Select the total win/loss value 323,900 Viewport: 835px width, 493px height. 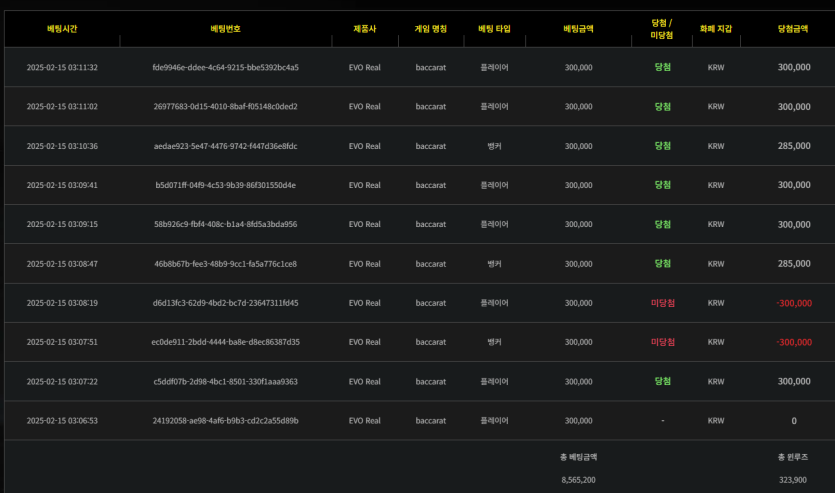793,480
